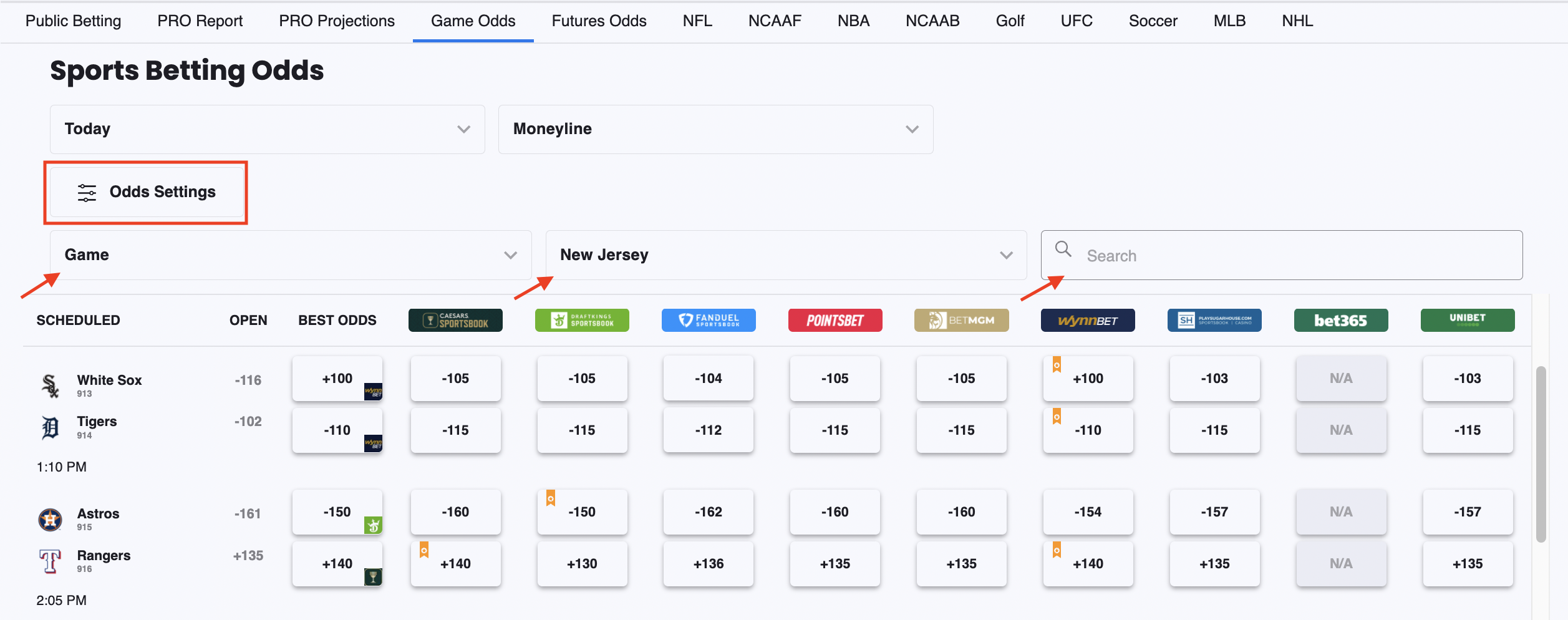The height and width of the screenshot is (620, 1568).
Task: Expand the Game period dropdown
Action: (291, 255)
